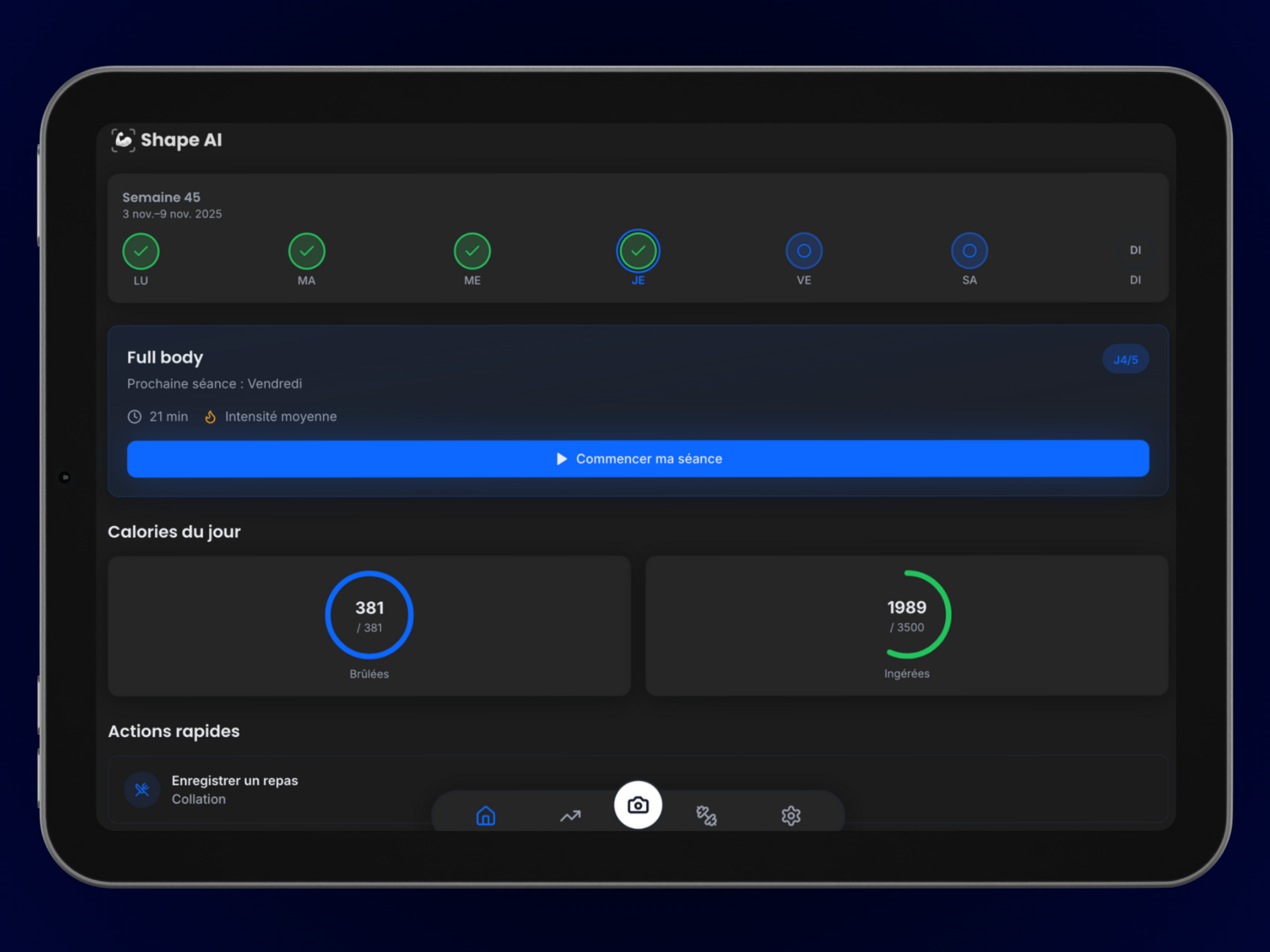Click the 'Brûlées' label
The height and width of the screenshot is (952, 1270).
click(x=369, y=674)
